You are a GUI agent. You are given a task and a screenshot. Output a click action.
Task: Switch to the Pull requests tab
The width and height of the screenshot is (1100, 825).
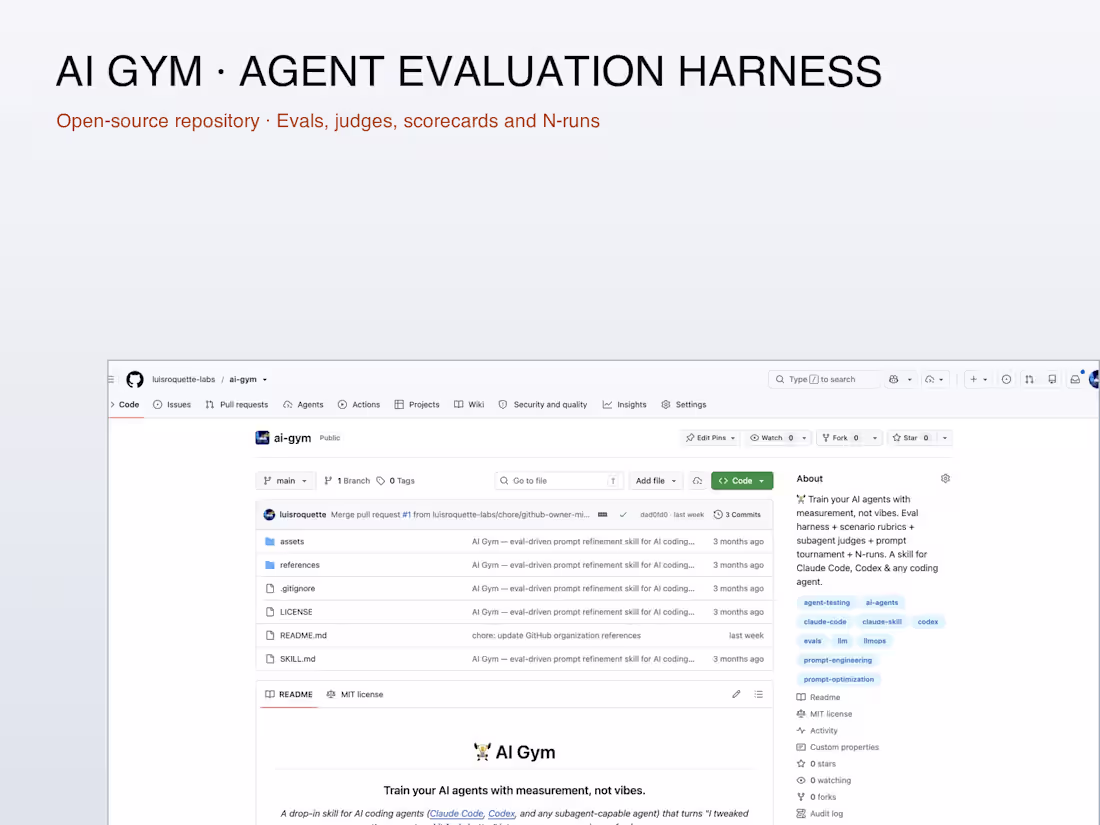point(236,405)
